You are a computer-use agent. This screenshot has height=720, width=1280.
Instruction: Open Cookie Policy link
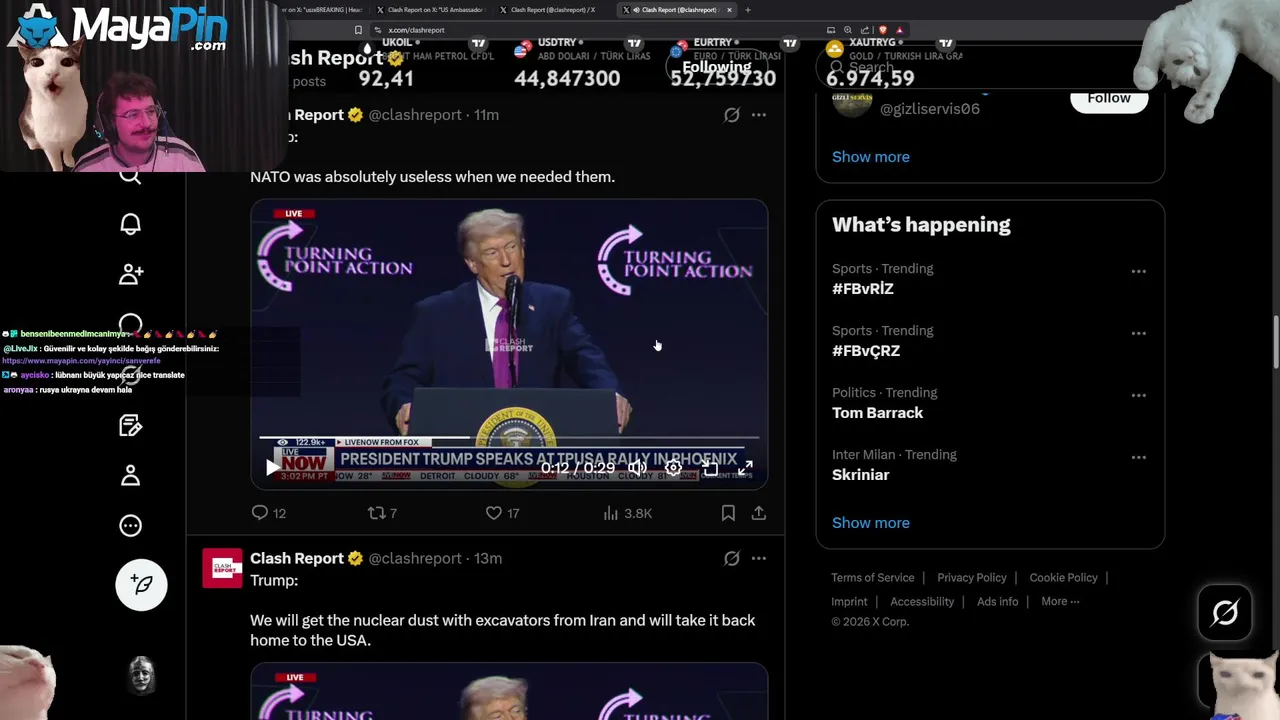[1063, 578]
